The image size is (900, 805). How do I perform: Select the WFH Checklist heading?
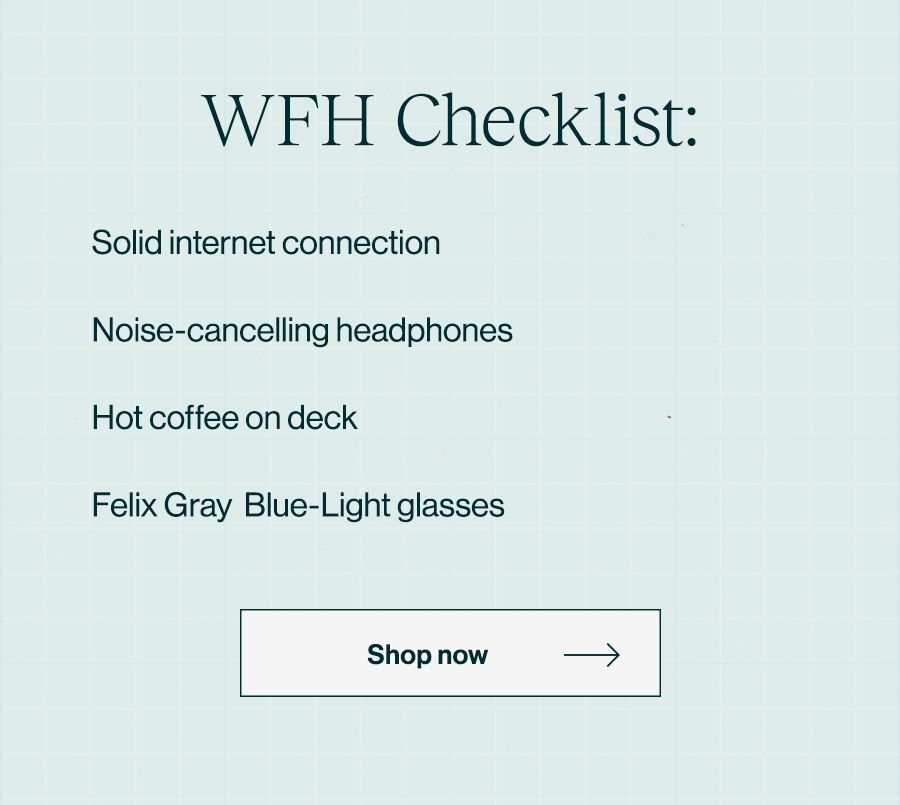(x=451, y=121)
